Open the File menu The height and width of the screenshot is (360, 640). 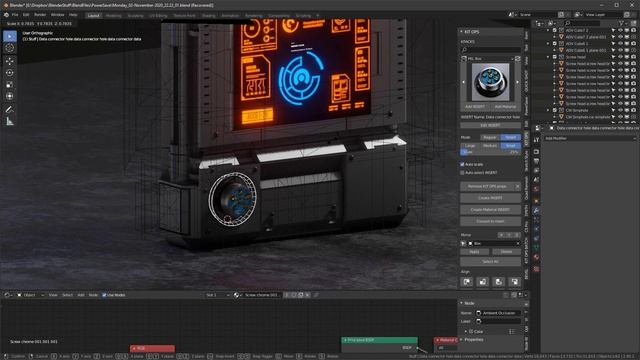[15, 15]
